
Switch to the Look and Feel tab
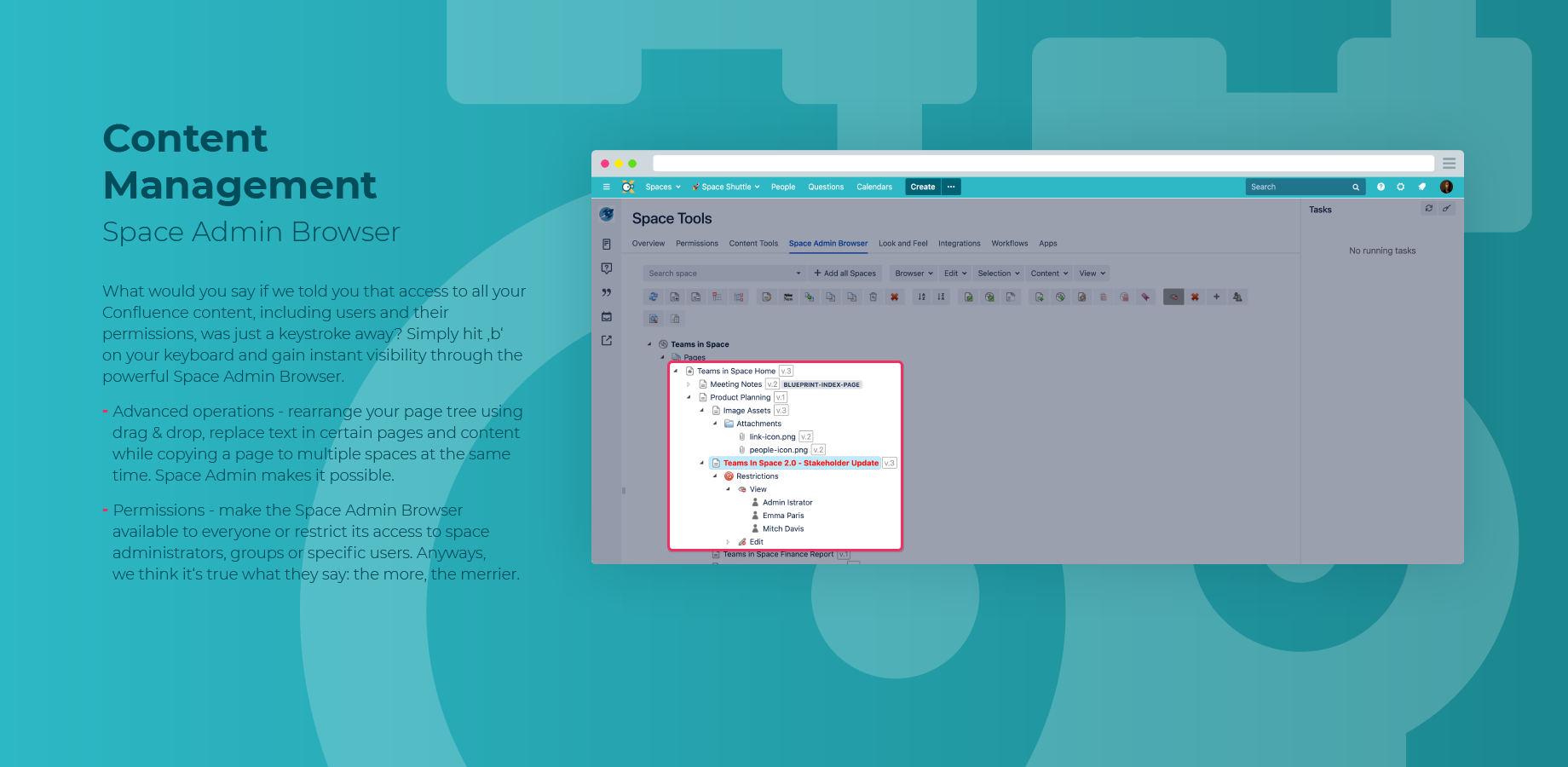(903, 244)
